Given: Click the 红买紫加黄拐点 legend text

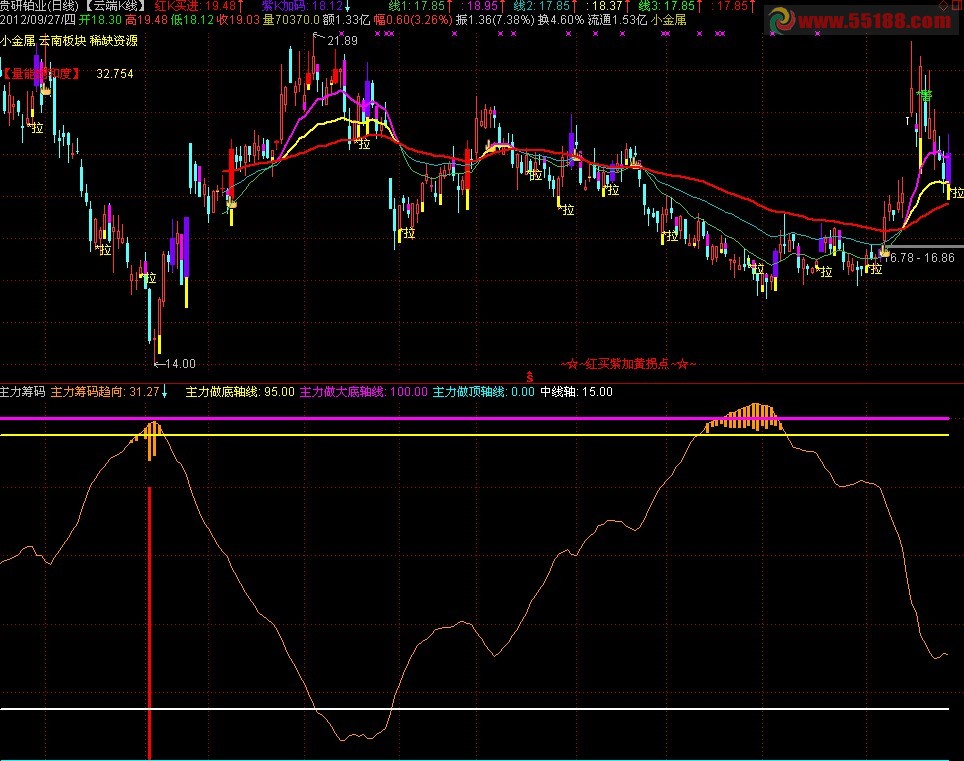Looking at the screenshot, I should tap(628, 364).
